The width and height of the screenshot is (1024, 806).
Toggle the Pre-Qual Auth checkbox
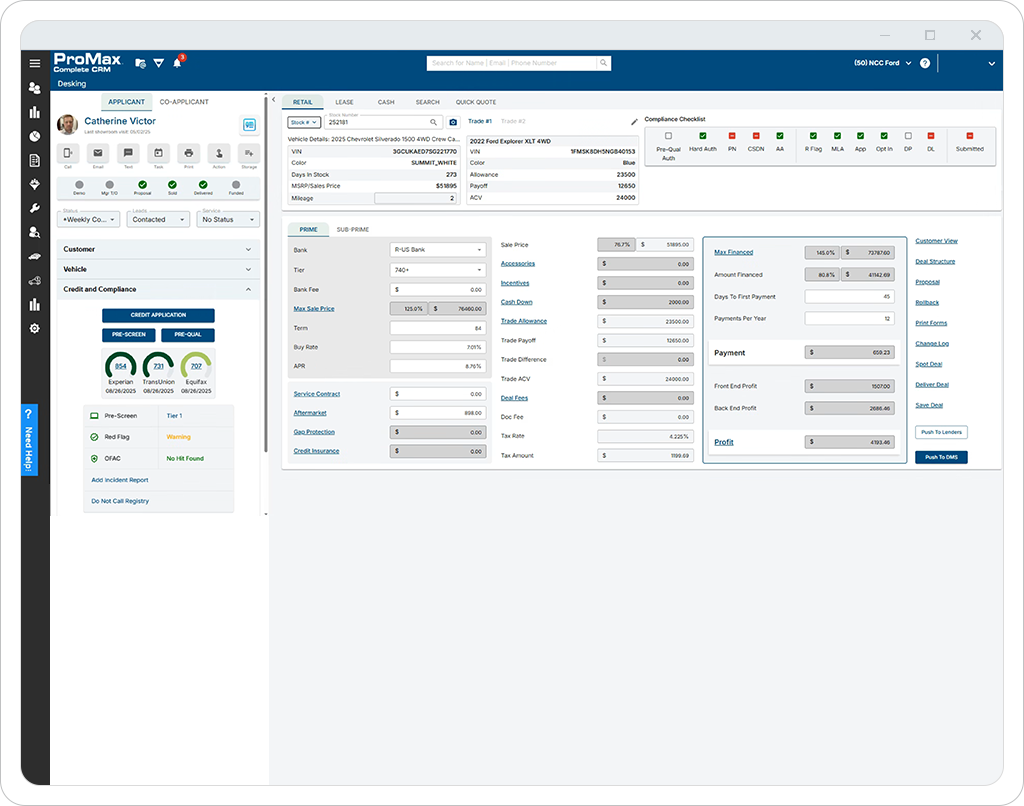pos(668,136)
